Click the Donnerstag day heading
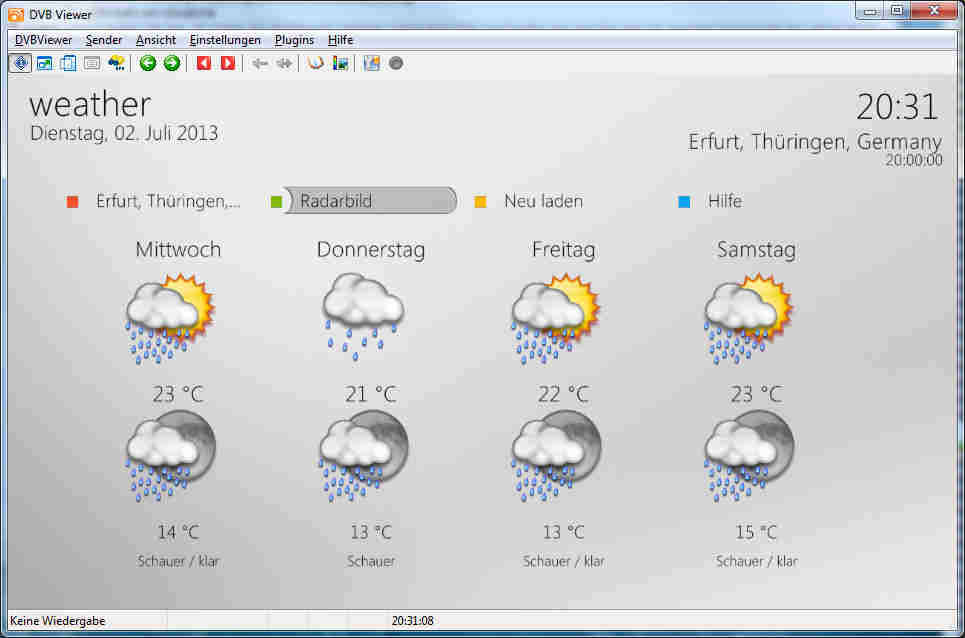 click(370, 250)
